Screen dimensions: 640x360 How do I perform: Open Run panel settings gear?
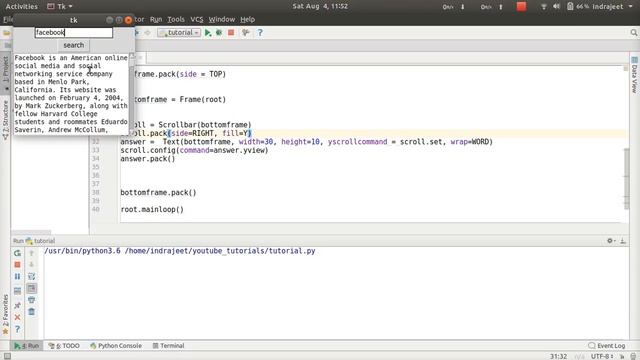(x=611, y=241)
